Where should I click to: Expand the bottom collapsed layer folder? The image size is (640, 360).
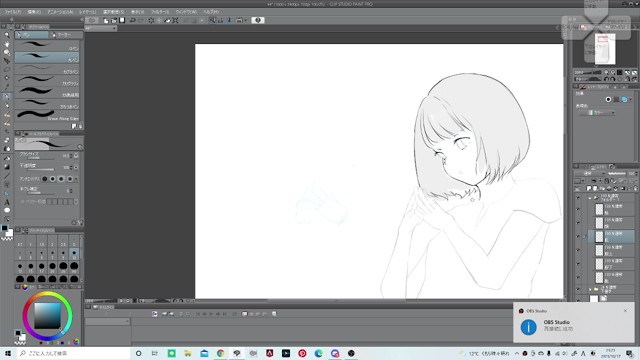(x=590, y=289)
